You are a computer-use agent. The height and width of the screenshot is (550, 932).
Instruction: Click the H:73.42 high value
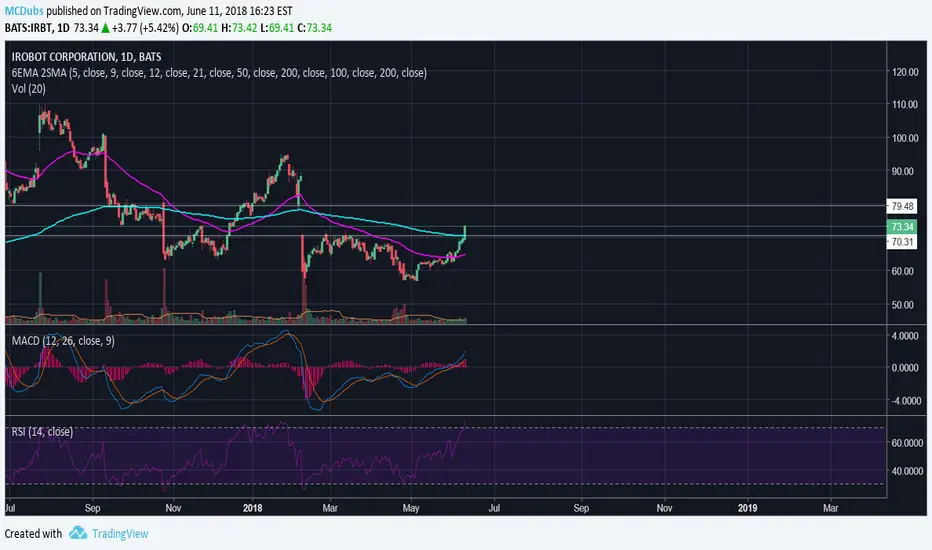(239, 27)
